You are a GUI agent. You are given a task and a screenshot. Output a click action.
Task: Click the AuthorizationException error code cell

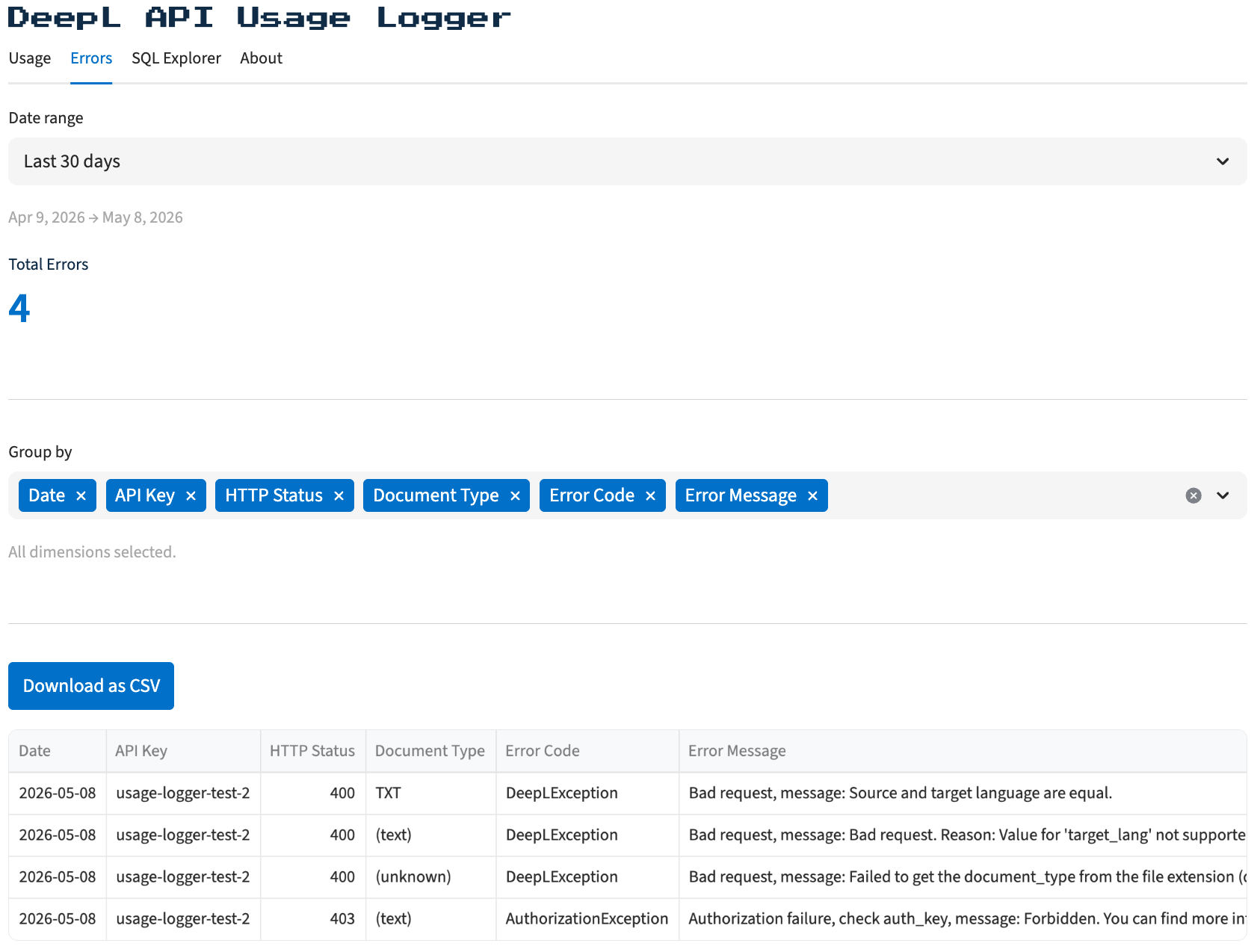[587, 918]
